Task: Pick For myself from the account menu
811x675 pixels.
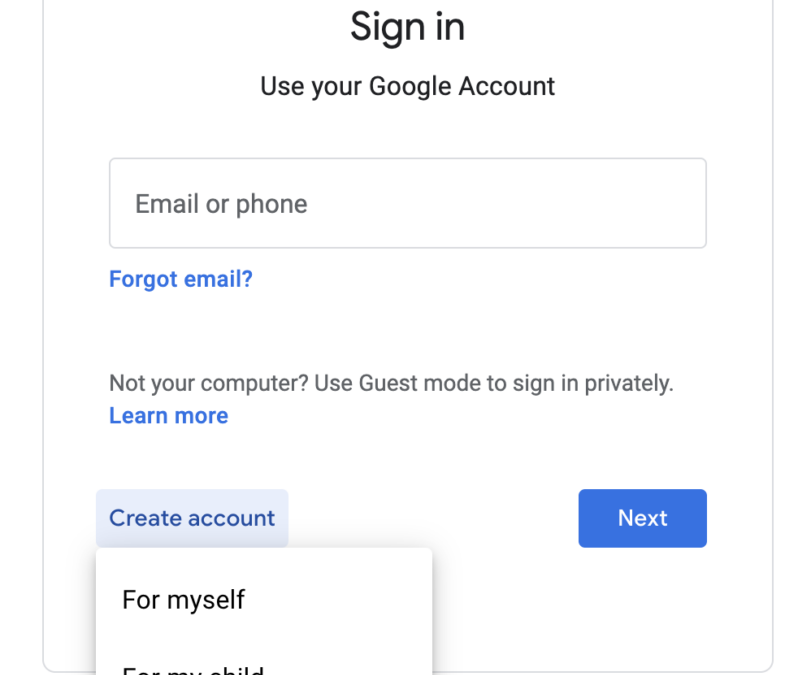Action: (x=183, y=600)
